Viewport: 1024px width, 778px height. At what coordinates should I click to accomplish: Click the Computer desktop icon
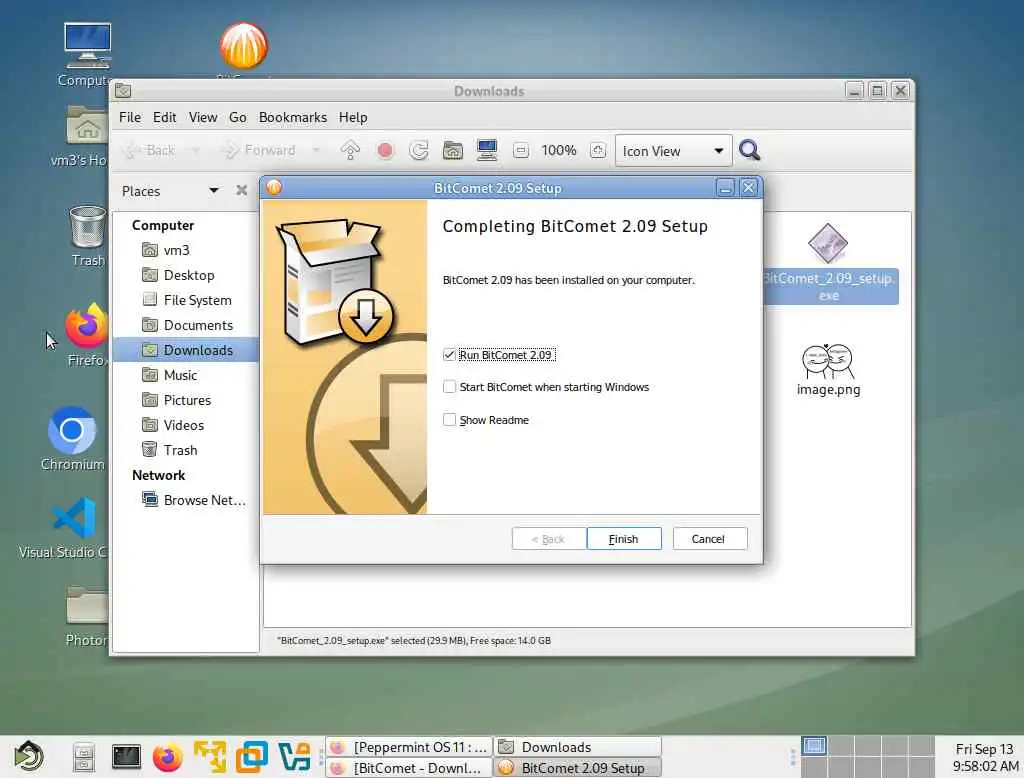(x=88, y=46)
